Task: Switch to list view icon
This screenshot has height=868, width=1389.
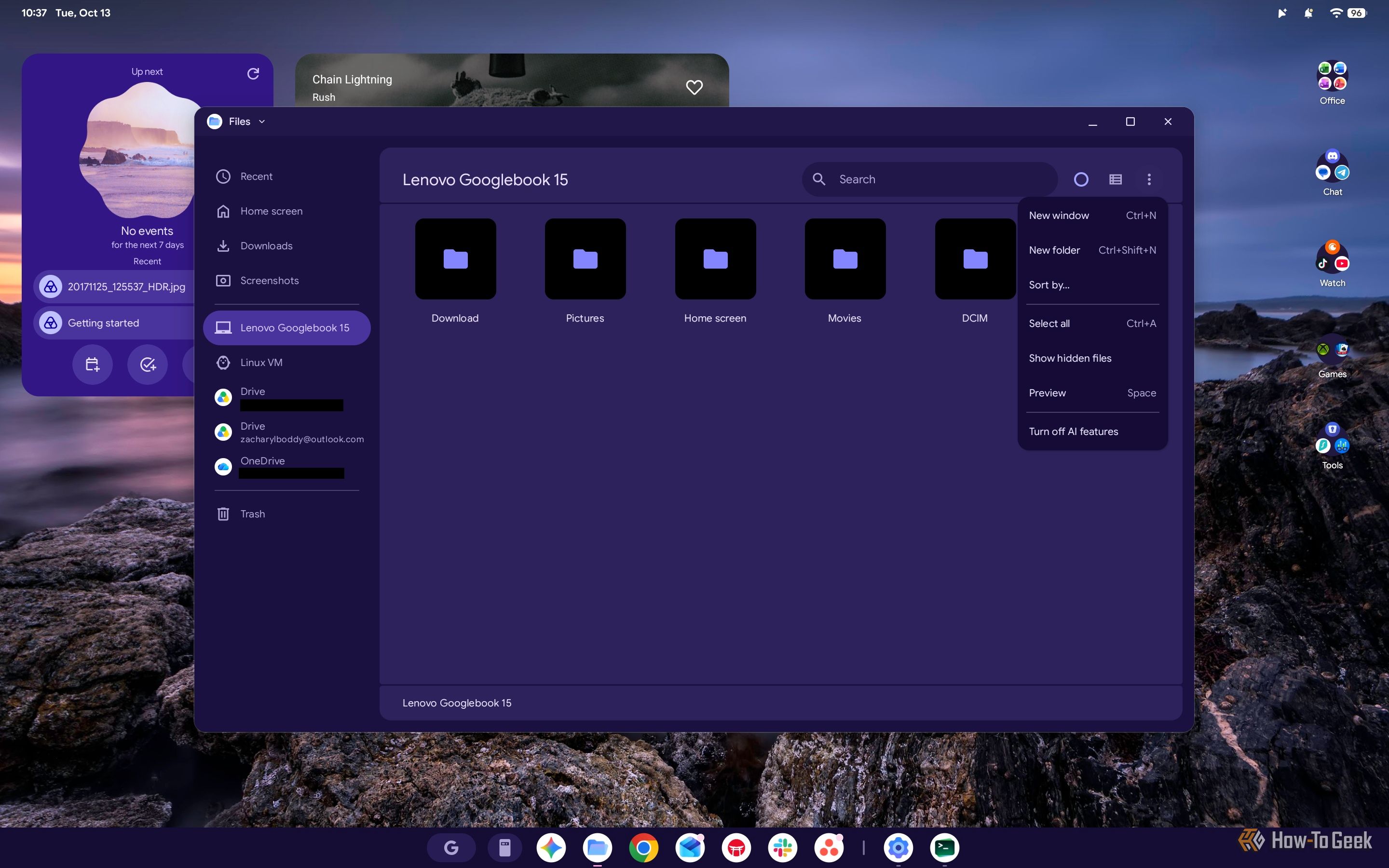Action: pos(1115,180)
